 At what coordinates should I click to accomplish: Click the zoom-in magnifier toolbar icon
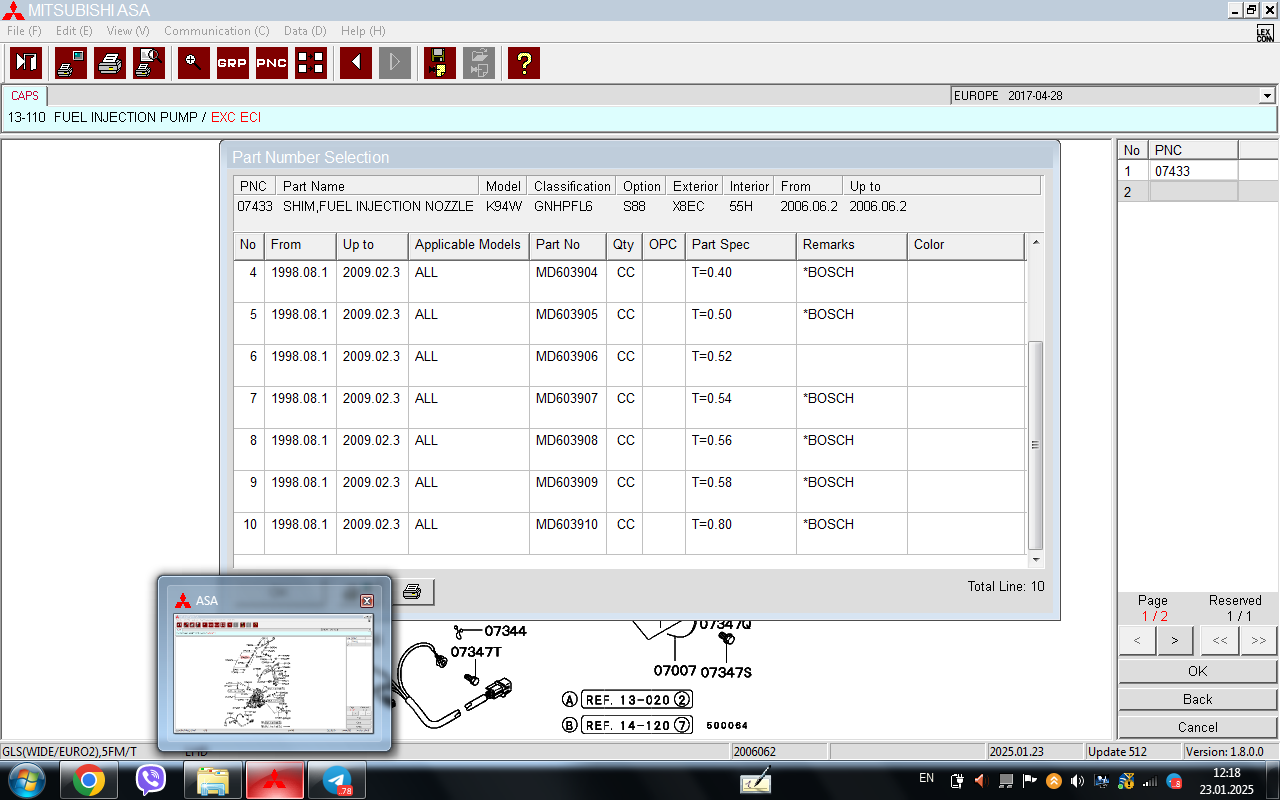(x=193, y=63)
